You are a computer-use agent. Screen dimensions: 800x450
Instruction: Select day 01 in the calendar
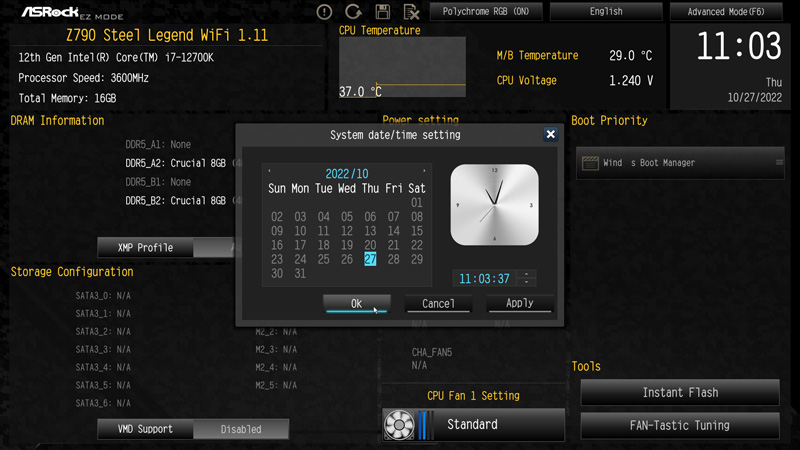tap(417, 203)
